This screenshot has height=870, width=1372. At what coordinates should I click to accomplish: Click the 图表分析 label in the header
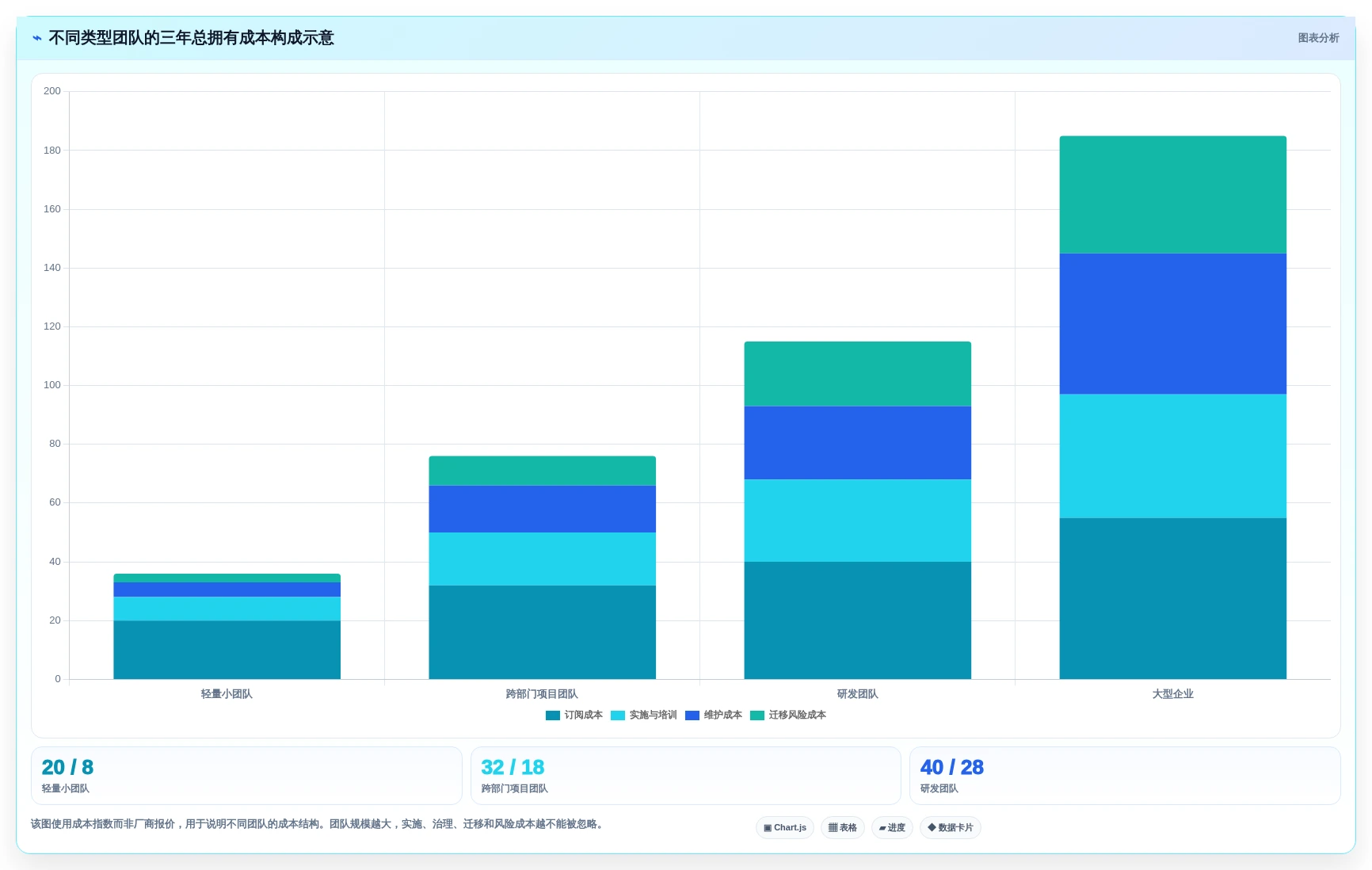(1318, 38)
